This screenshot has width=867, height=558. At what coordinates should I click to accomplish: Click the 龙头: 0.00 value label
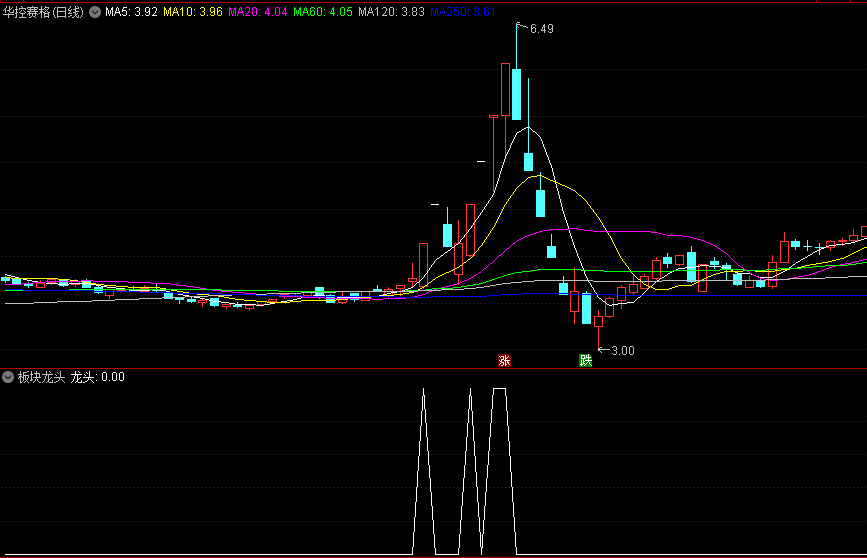[98, 377]
